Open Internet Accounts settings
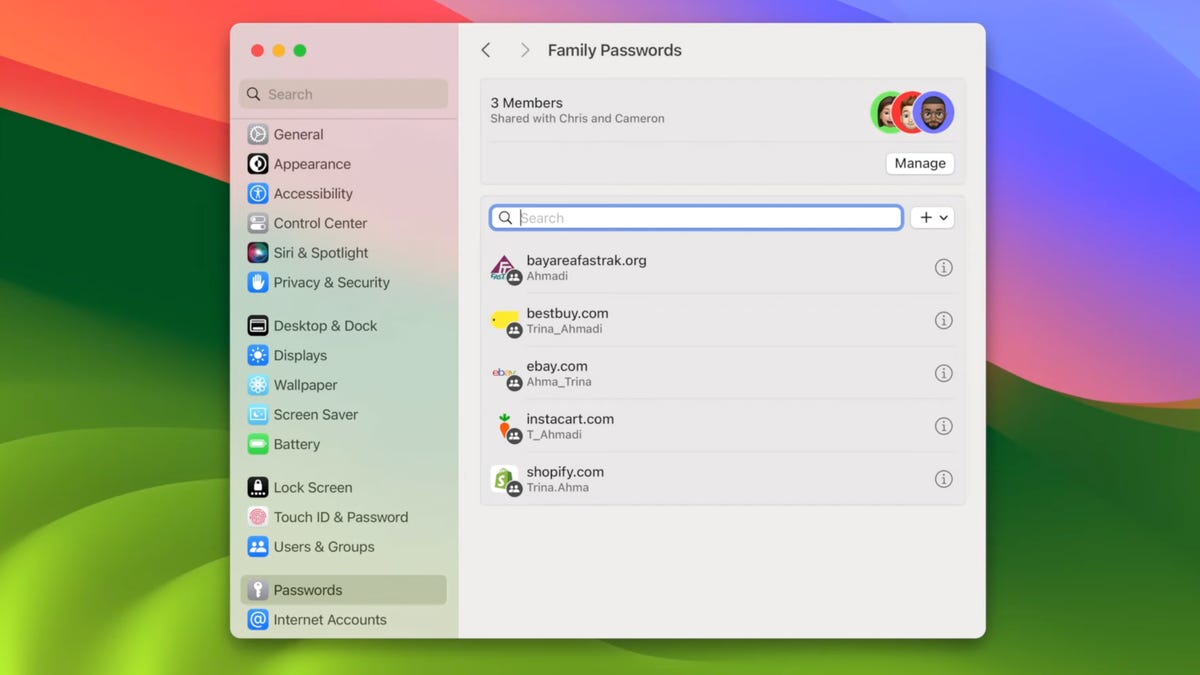Viewport: 1200px width, 675px height. click(258, 620)
